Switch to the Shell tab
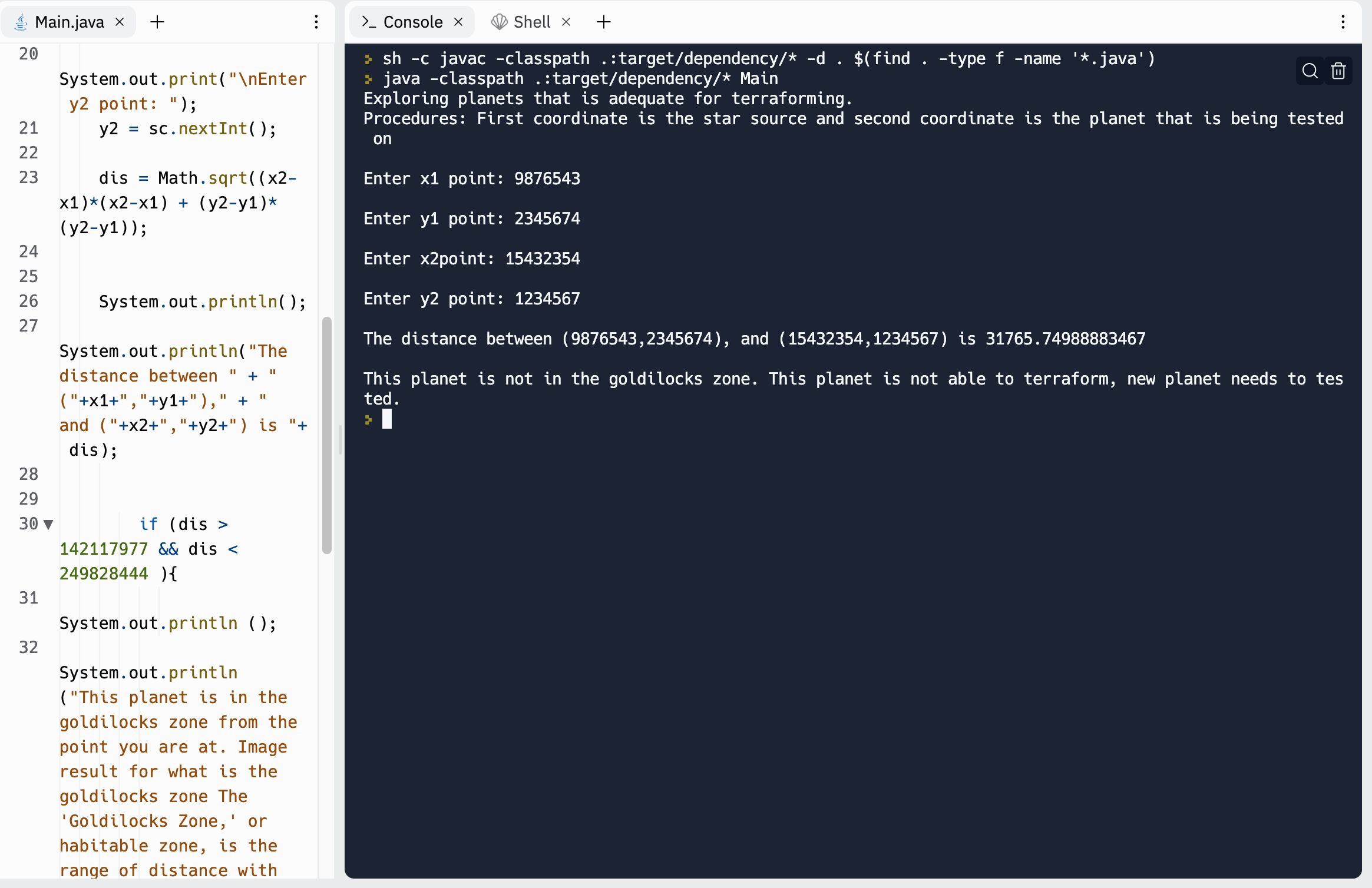The width and height of the screenshot is (1372, 888). [531, 22]
